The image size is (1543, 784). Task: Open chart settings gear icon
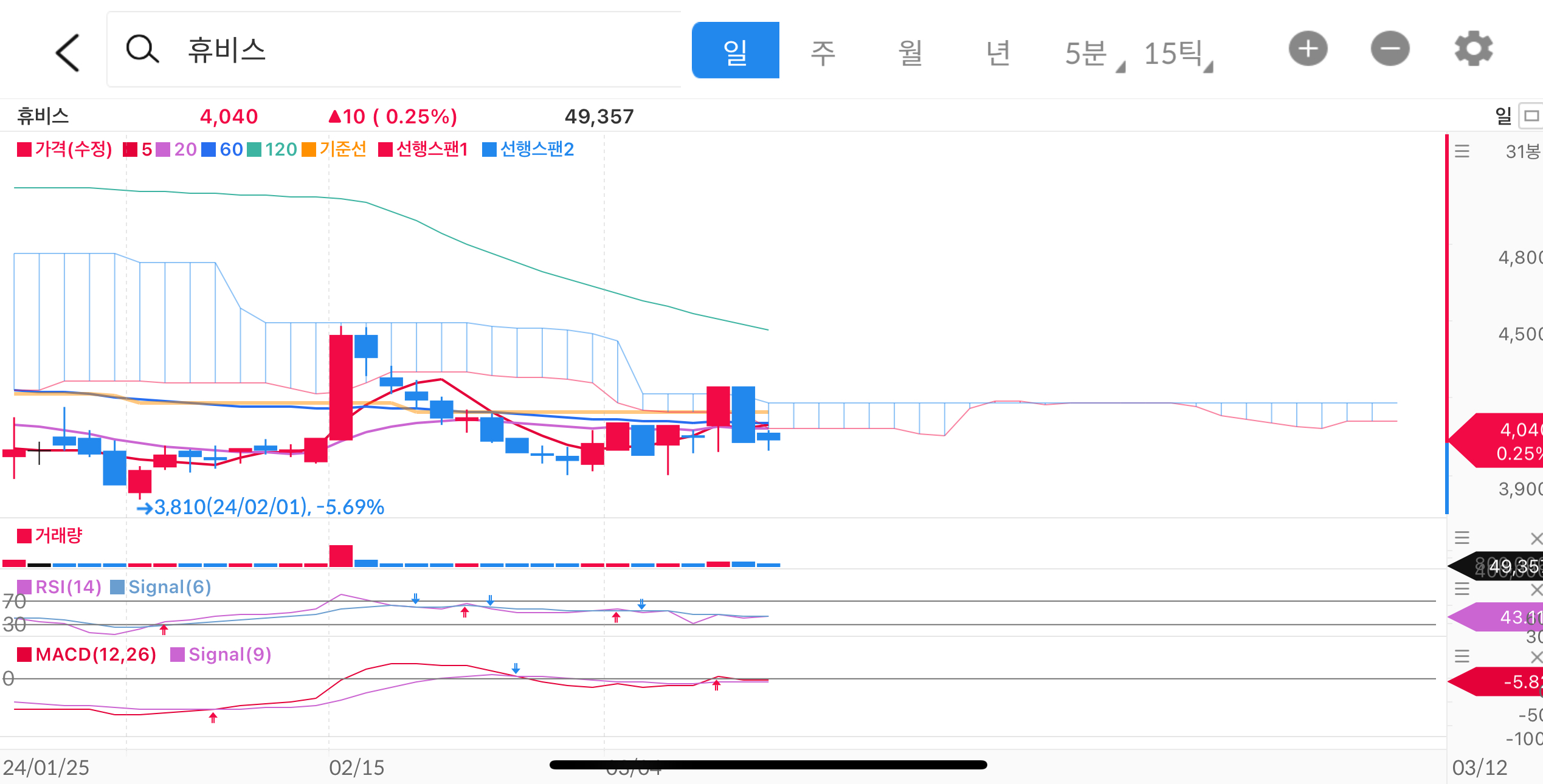1473,49
